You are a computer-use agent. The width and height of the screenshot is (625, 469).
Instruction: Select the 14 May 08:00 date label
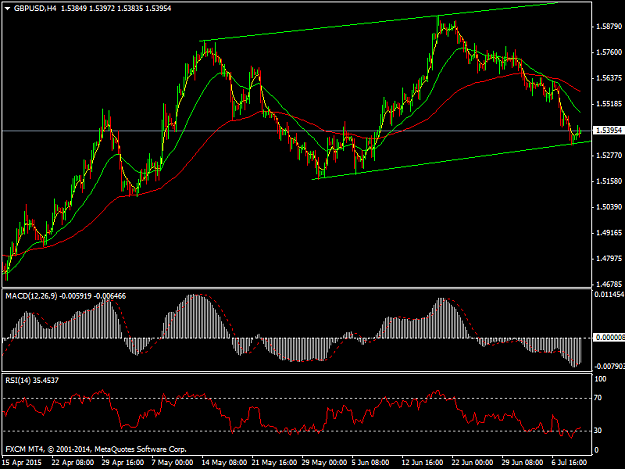pyautogui.click(x=224, y=463)
